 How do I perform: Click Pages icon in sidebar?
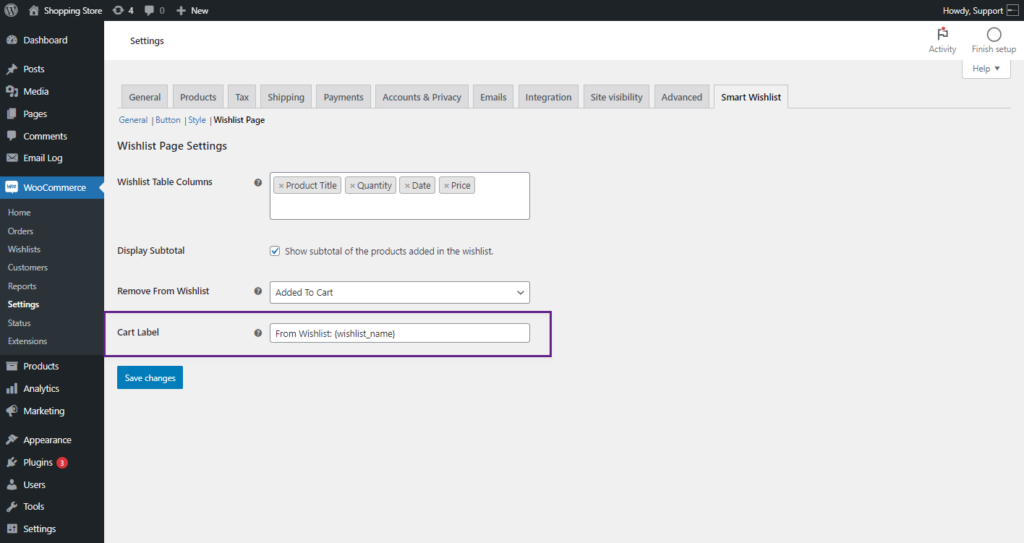tap(12, 114)
